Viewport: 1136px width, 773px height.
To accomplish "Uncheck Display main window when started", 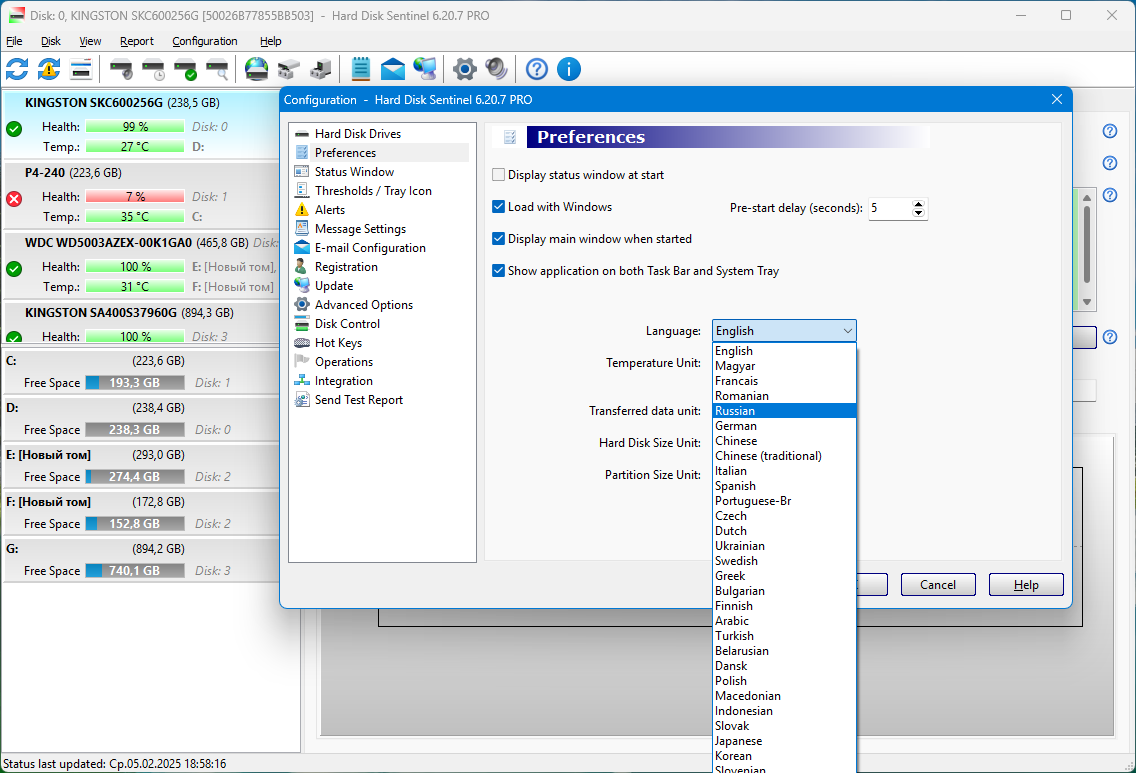I will tap(499, 239).
